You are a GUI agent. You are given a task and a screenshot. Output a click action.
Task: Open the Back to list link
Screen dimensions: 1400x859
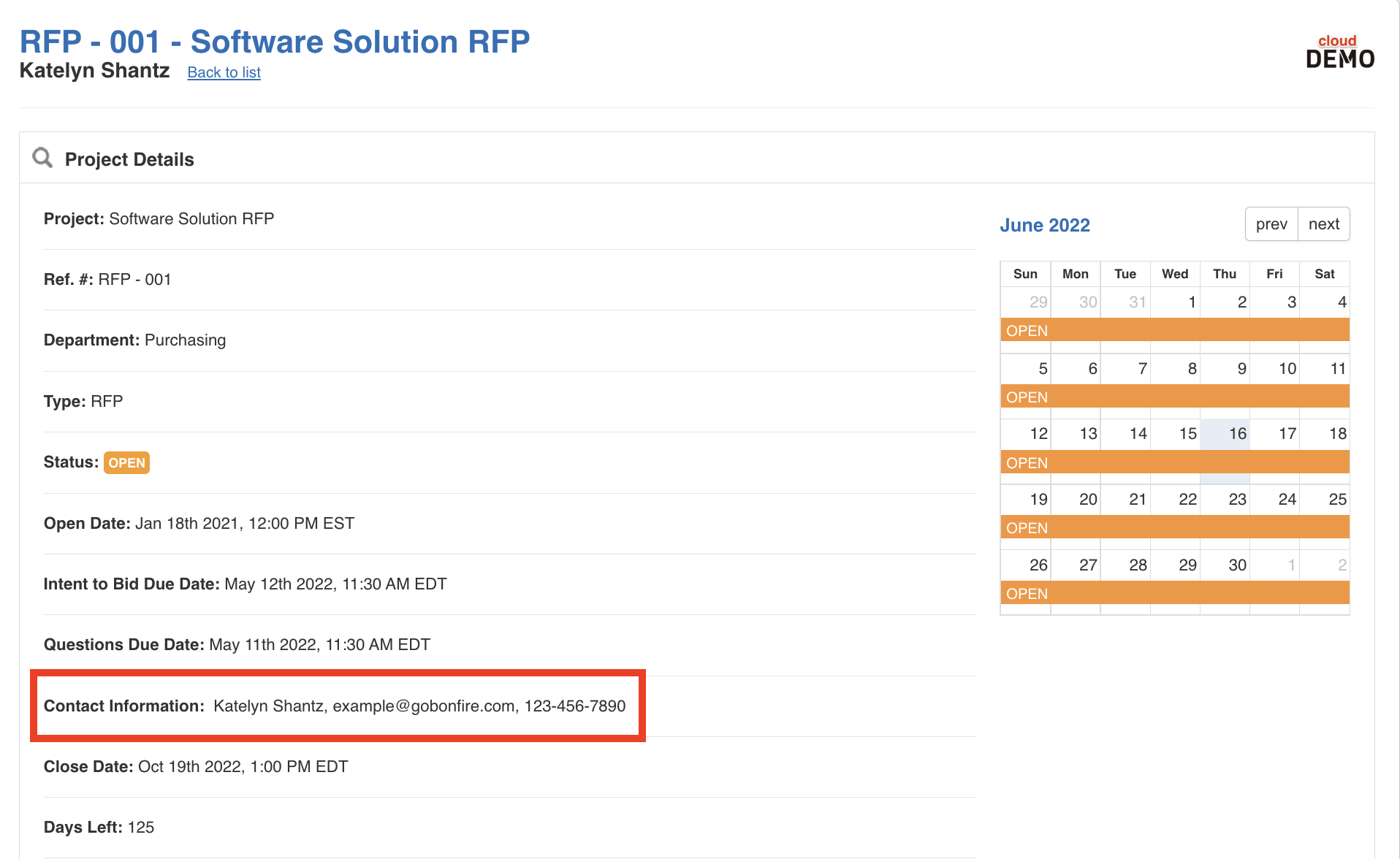pos(224,72)
